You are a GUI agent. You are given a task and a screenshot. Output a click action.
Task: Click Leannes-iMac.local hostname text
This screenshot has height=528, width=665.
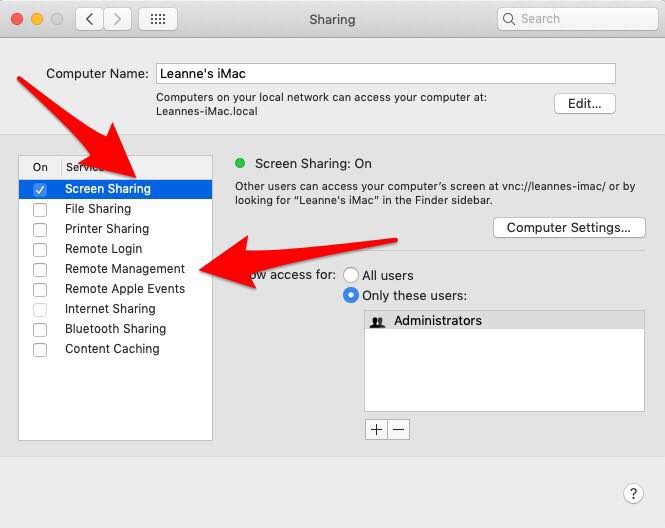[207, 112]
